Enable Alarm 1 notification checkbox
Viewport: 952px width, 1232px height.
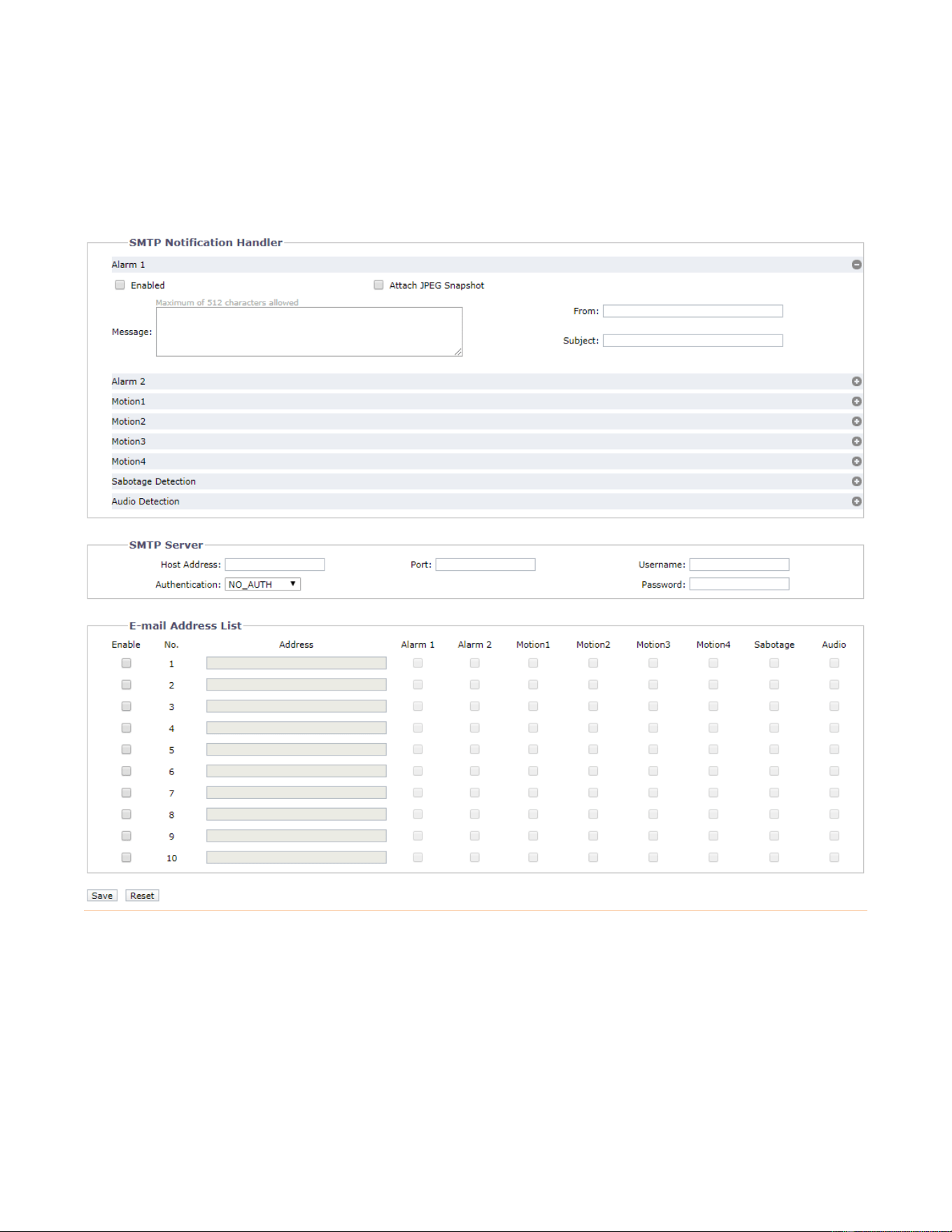click(x=120, y=285)
